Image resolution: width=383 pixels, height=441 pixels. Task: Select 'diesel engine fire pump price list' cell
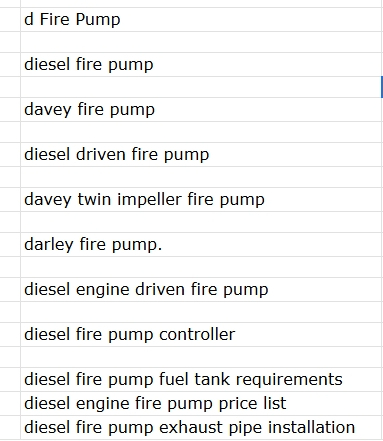tap(201, 404)
